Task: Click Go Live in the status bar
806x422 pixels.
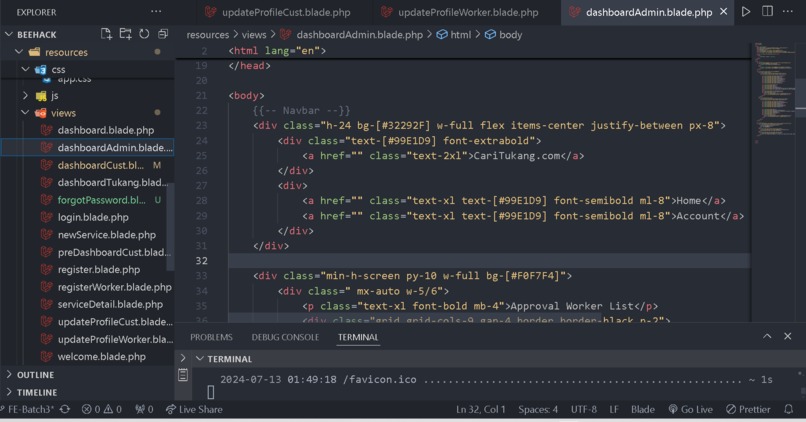Action: click(690, 409)
